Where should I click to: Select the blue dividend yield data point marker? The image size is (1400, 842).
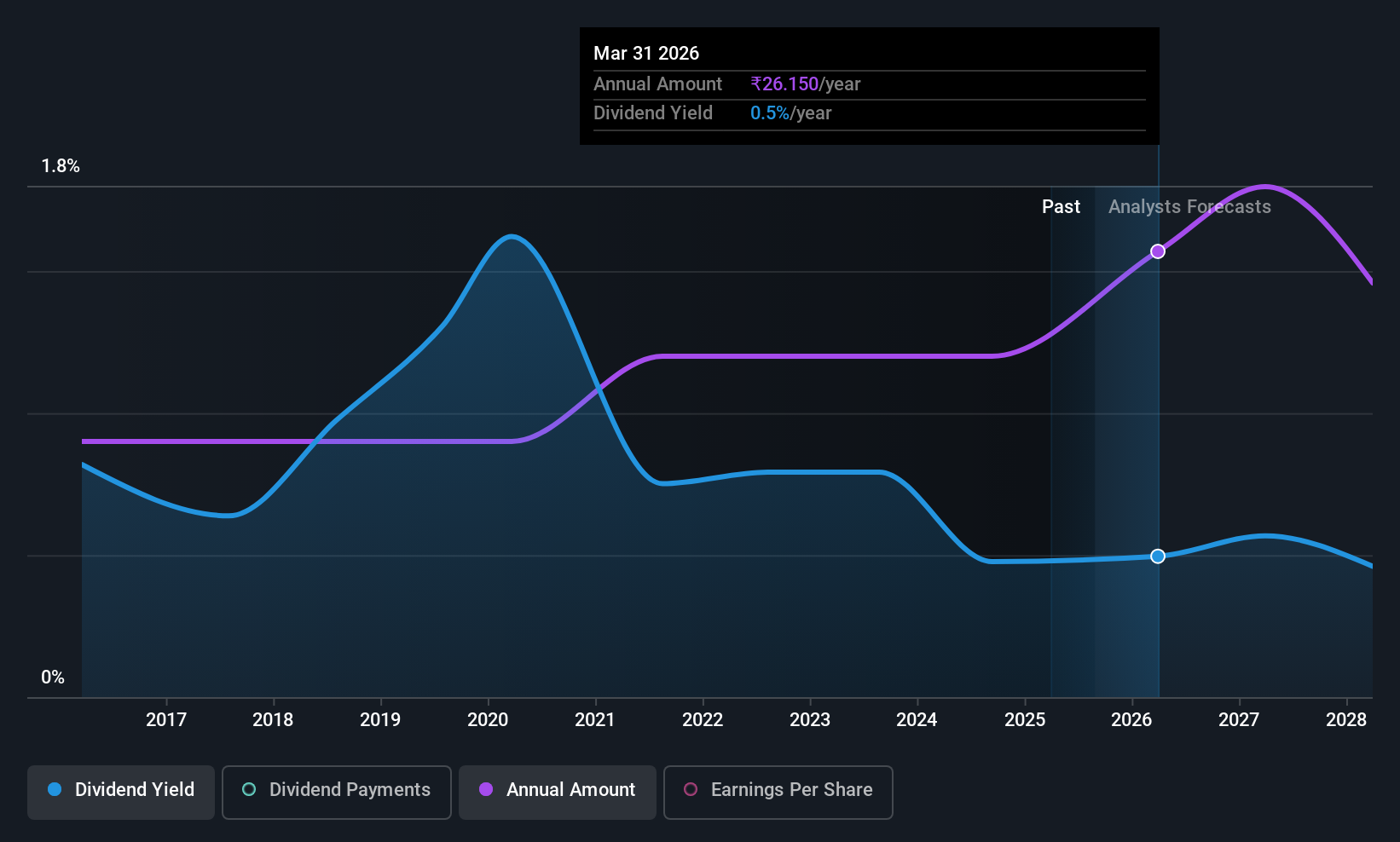coord(1158,557)
